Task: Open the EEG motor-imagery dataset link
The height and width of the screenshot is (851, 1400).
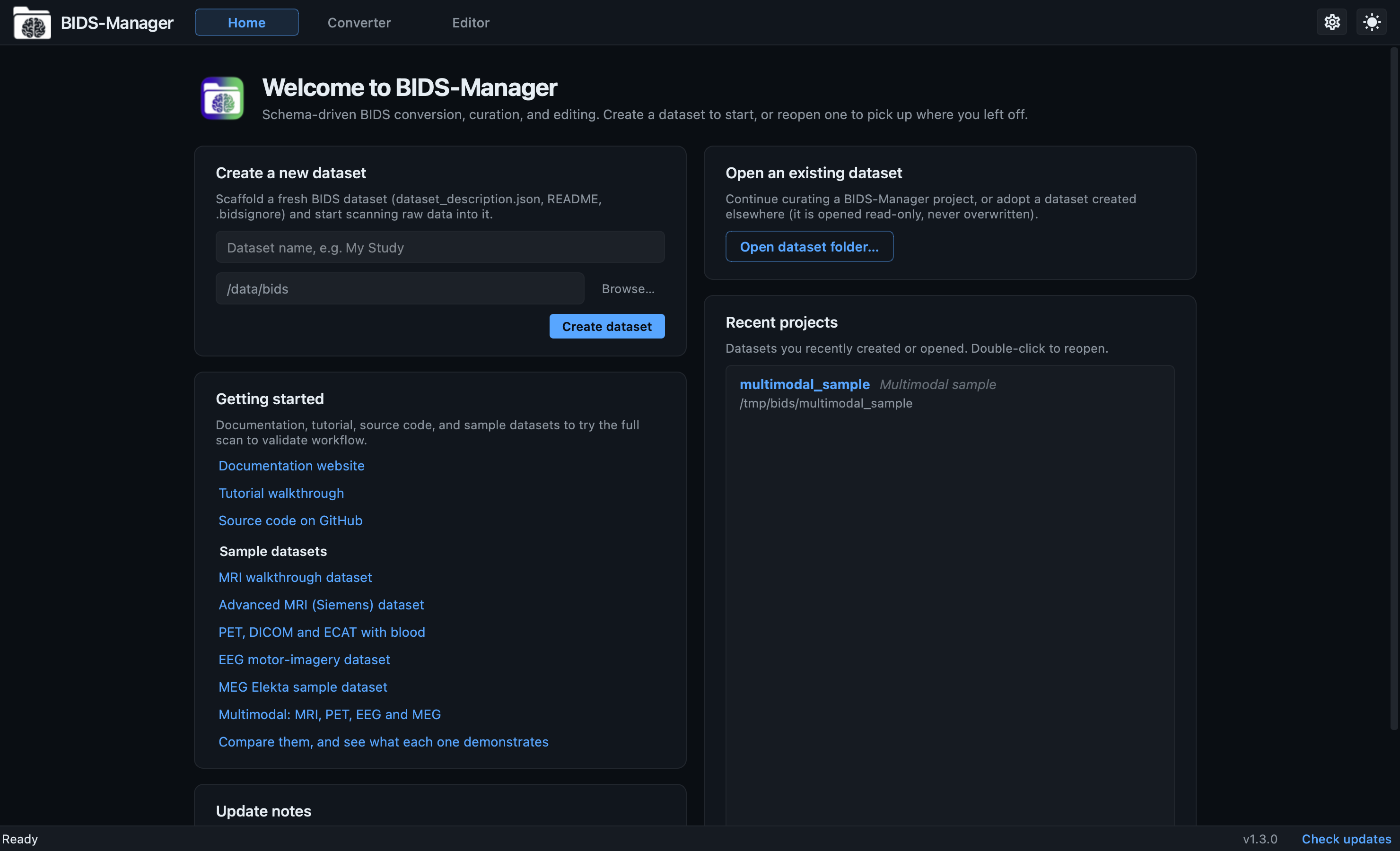Action: (x=304, y=660)
